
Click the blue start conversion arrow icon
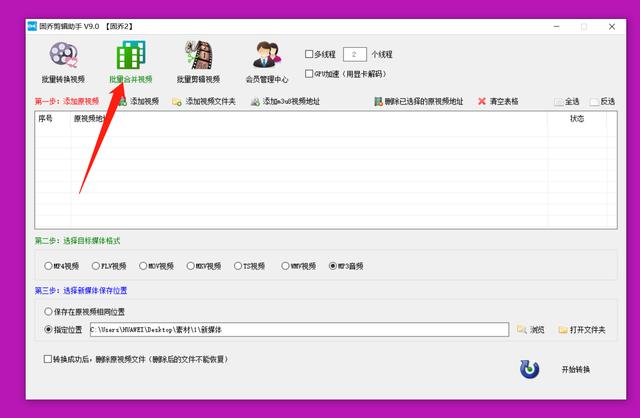529,369
